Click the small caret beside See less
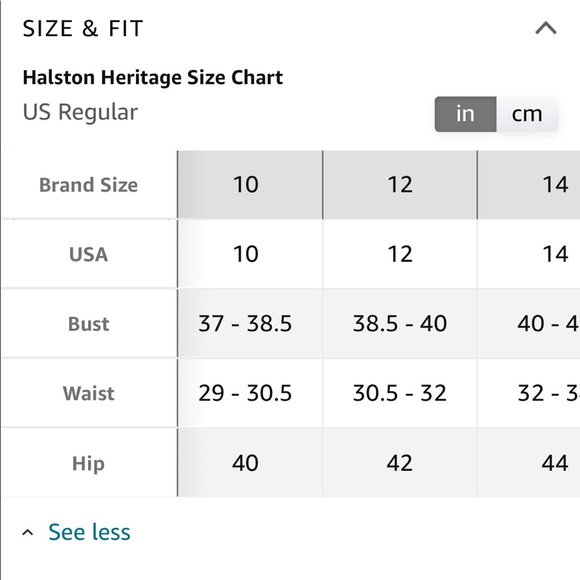This screenshot has height=580, width=580. tap(27, 533)
